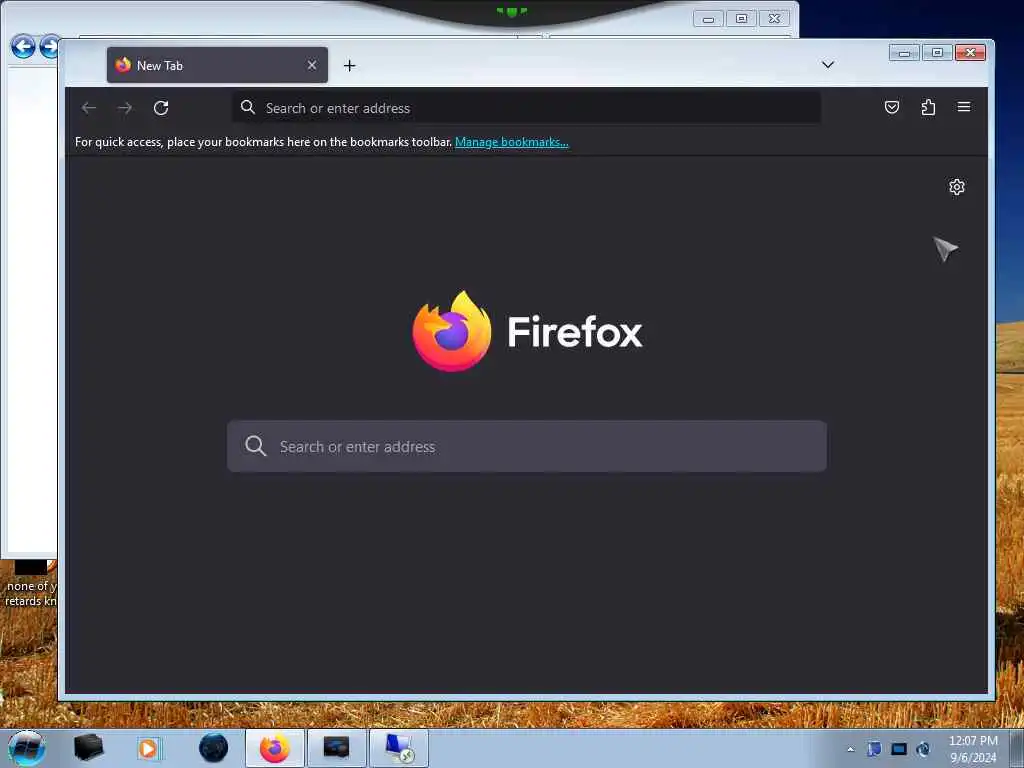Viewport: 1024px width, 768px height.
Task: Select the New Tab tab
Action: tap(217, 65)
